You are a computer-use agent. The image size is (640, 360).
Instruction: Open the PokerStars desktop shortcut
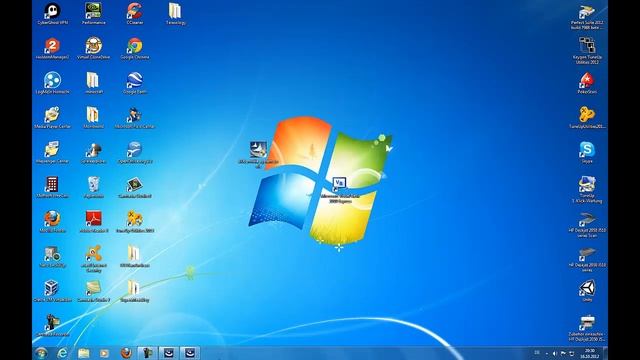[x=587, y=83]
